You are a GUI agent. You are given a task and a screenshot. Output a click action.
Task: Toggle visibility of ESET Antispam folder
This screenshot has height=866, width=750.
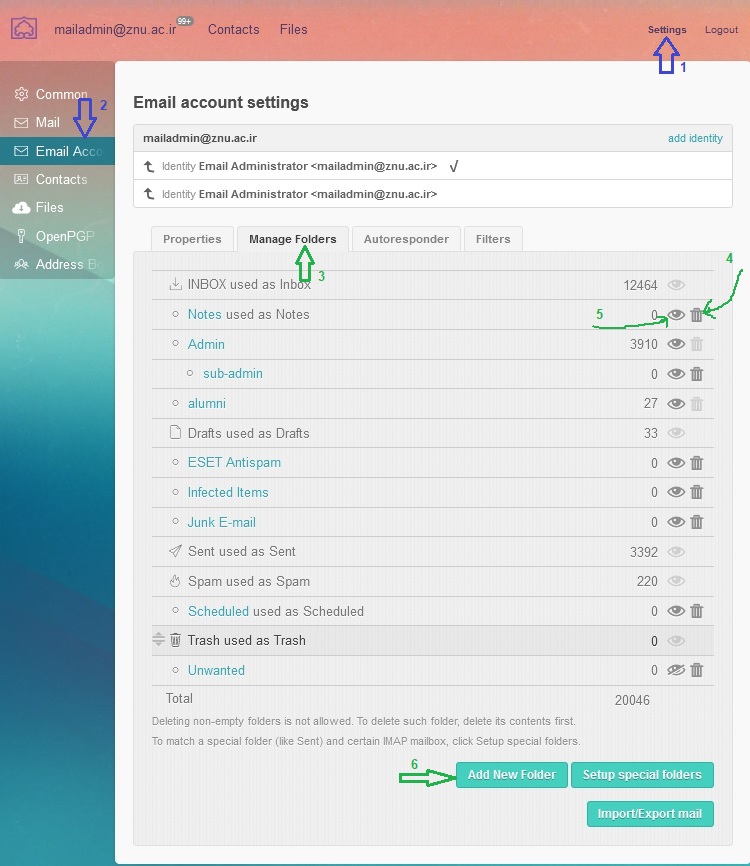[676, 463]
